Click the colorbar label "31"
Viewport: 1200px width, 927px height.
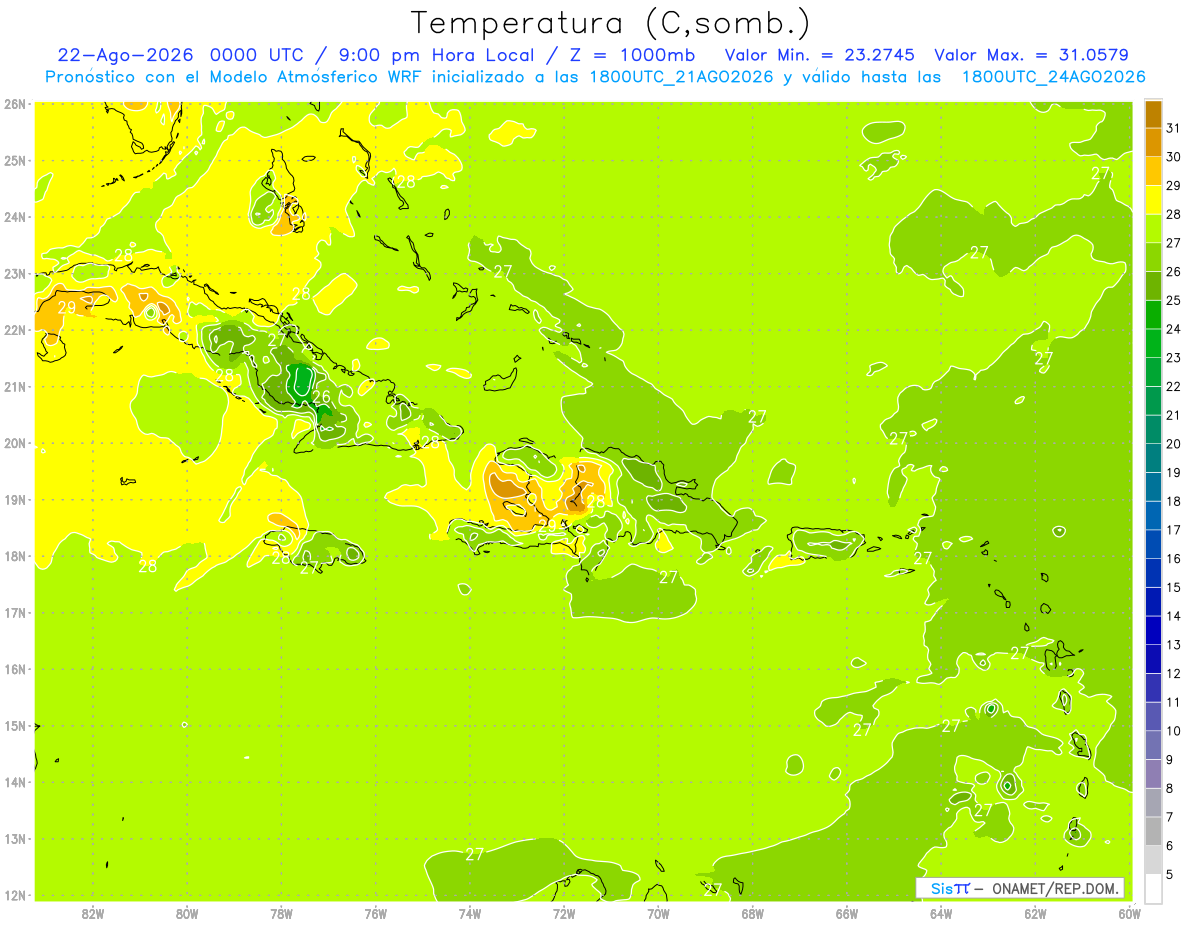pos(1174,127)
